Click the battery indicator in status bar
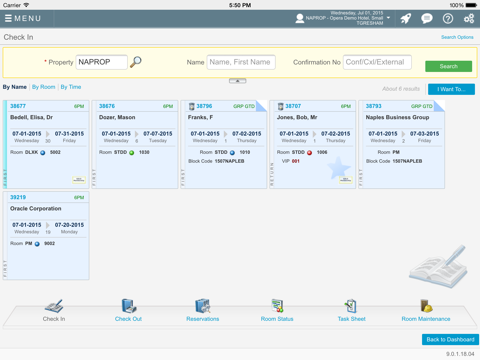This screenshot has height=360, width=480. click(471, 5)
